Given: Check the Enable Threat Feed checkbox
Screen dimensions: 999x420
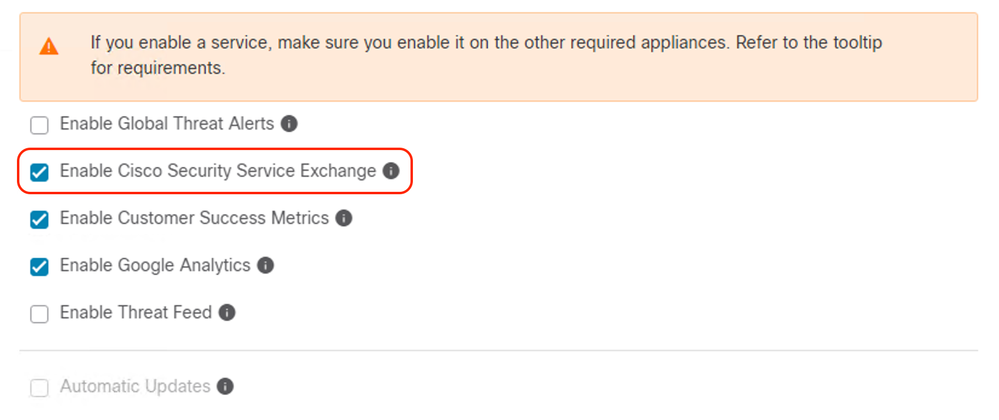Looking at the screenshot, I should pos(40,314).
